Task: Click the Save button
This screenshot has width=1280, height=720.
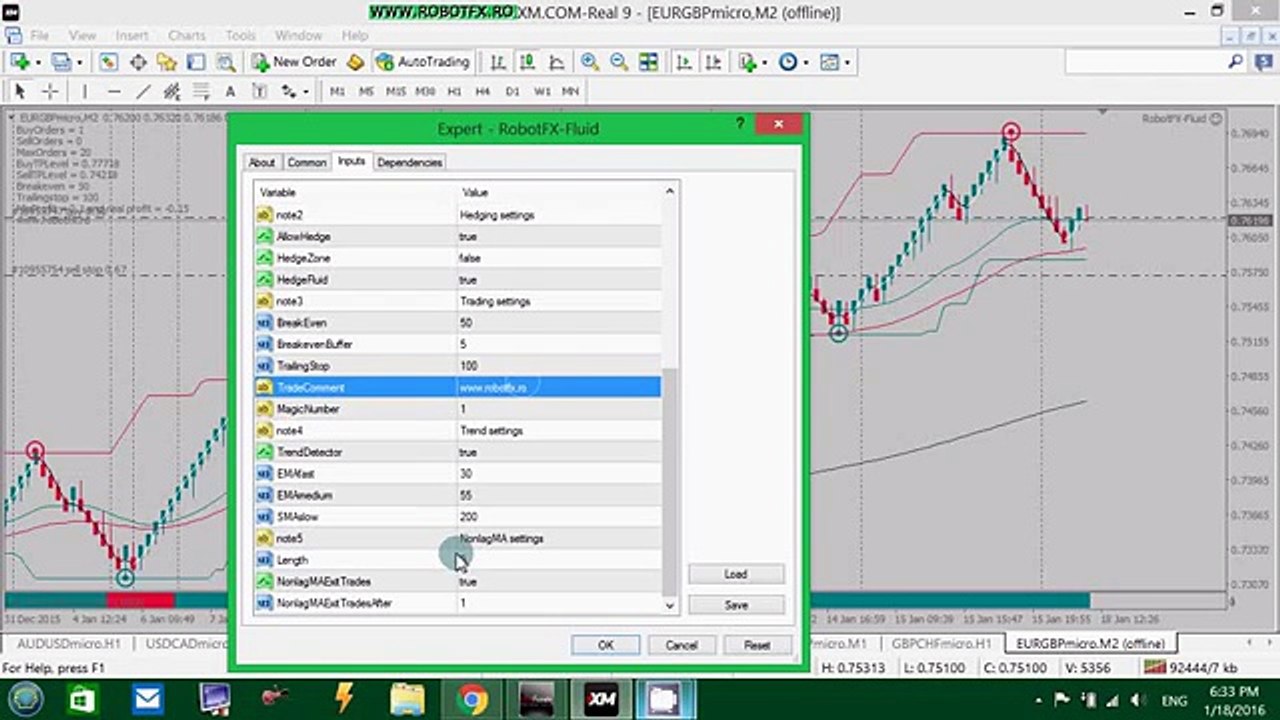Action: 736,605
